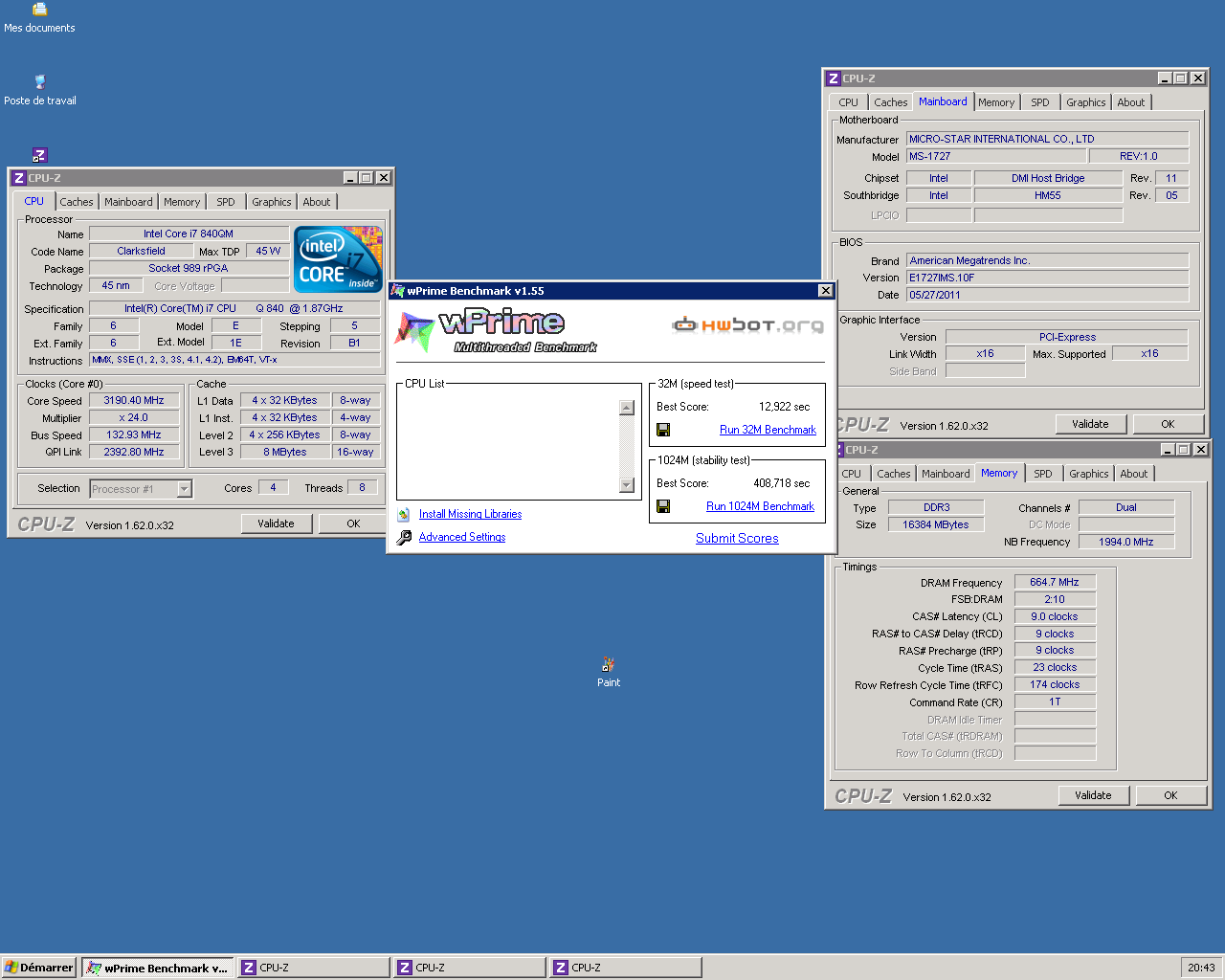Image resolution: width=1225 pixels, height=980 pixels.
Task: Open the Processor #1 selection dropdown
Action: (185, 489)
